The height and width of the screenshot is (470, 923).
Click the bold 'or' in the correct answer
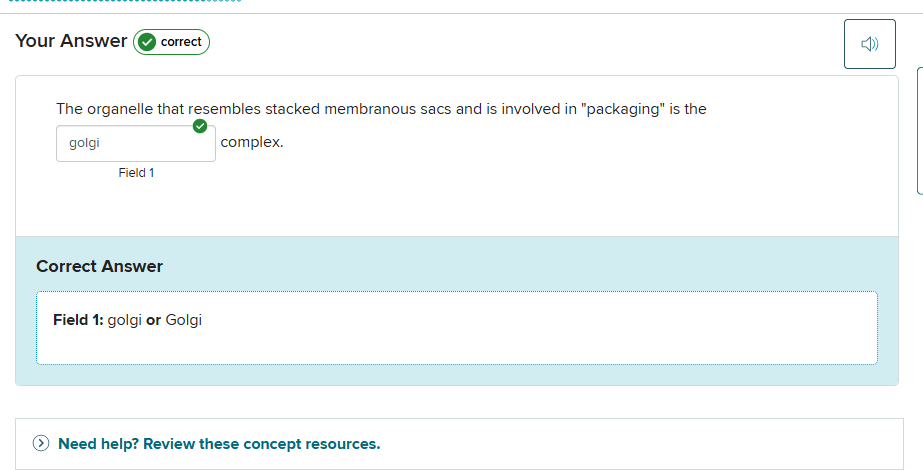coord(153,320)
